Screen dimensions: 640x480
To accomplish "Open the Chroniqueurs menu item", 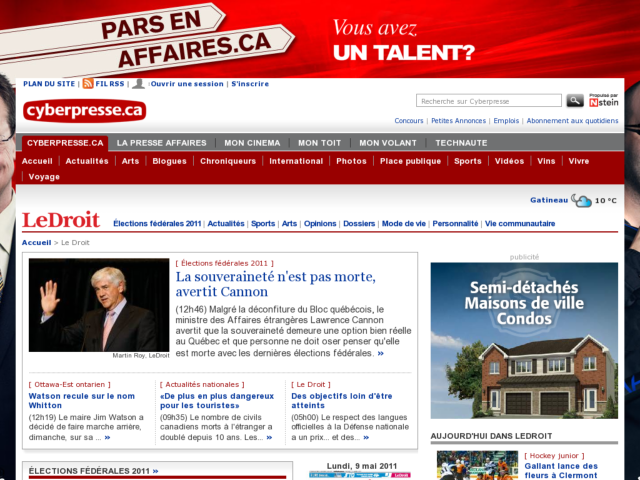I will click(228, 161).
